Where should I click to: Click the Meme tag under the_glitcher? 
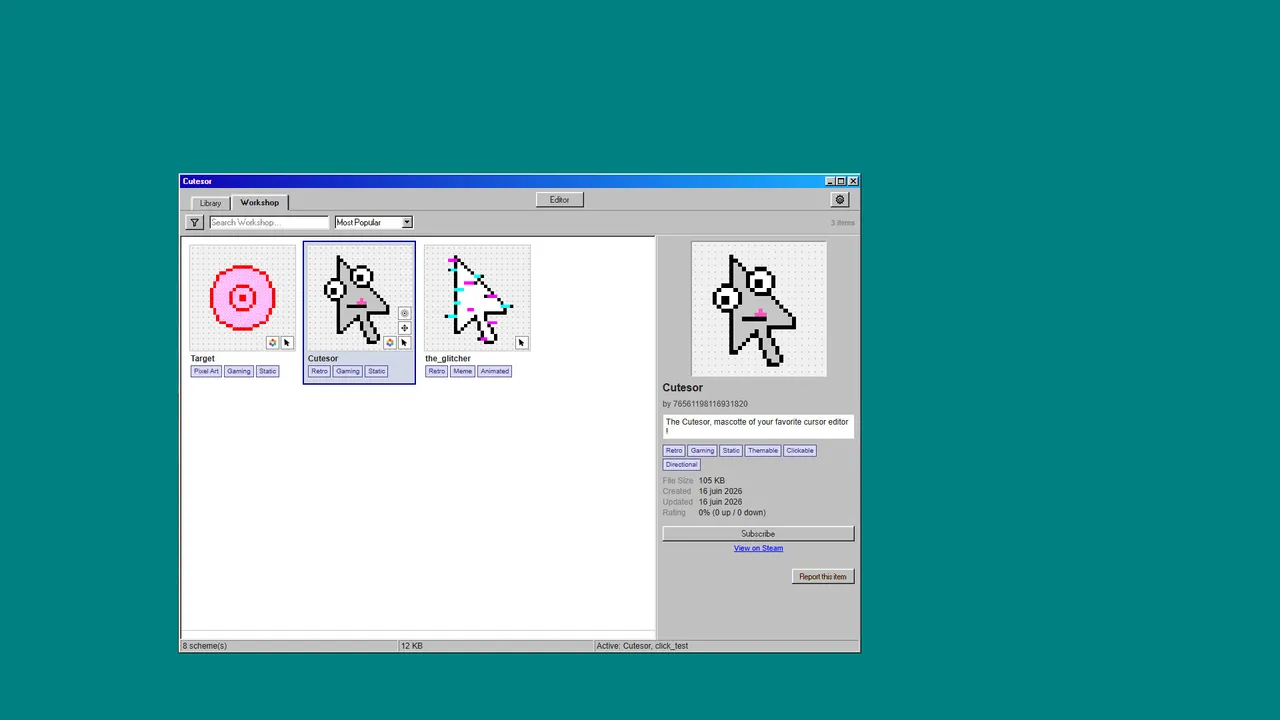[x=462, y=371]
